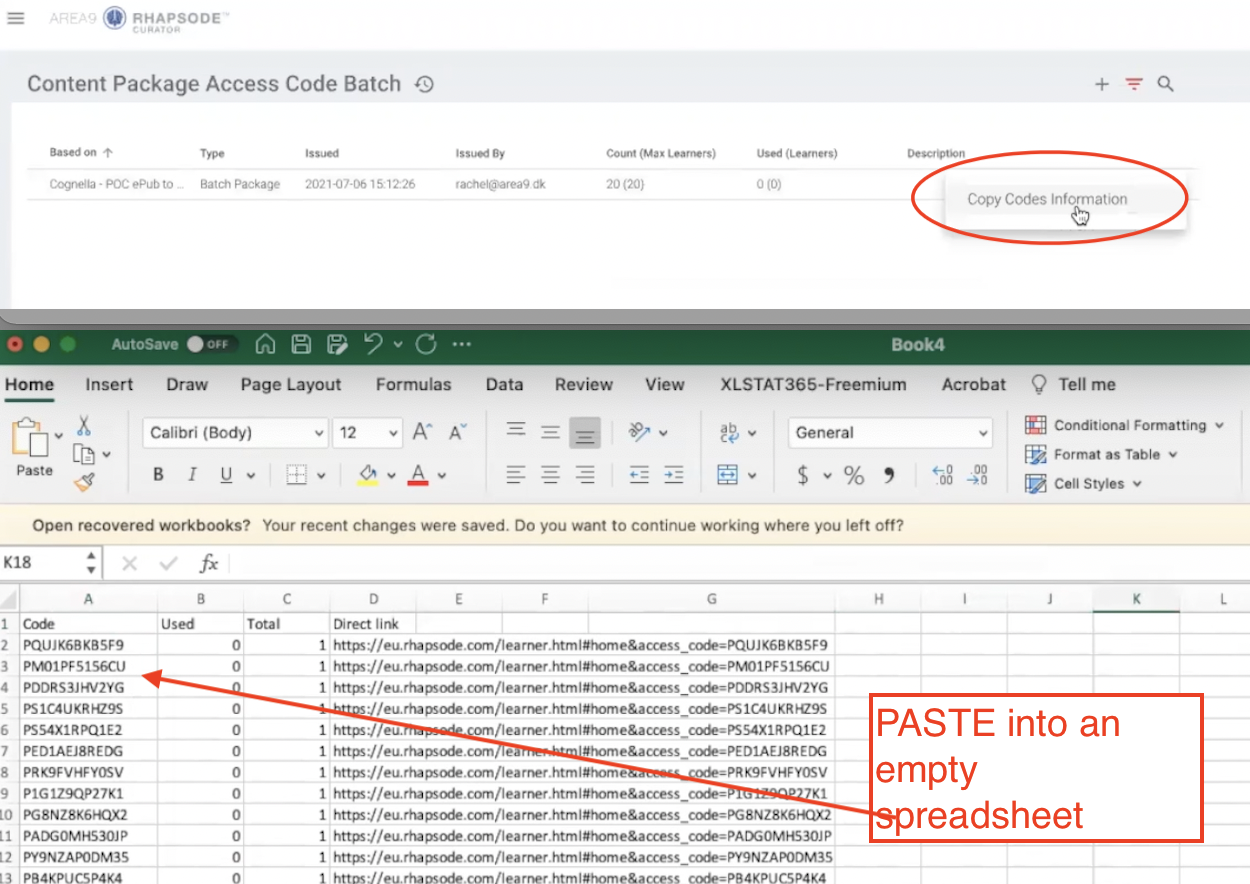Viewport: 1250px width, 884px height.
Task: Increase font size with larger A icon
Action: [422, 432]
